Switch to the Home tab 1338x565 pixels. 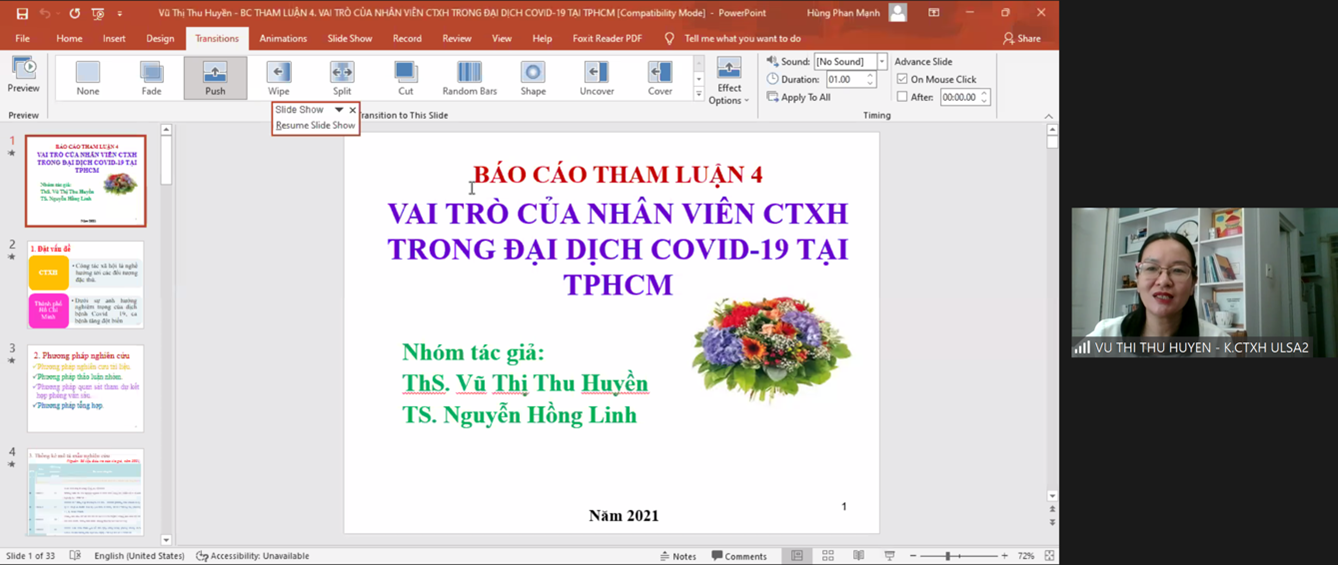click(x=69, y=39)
